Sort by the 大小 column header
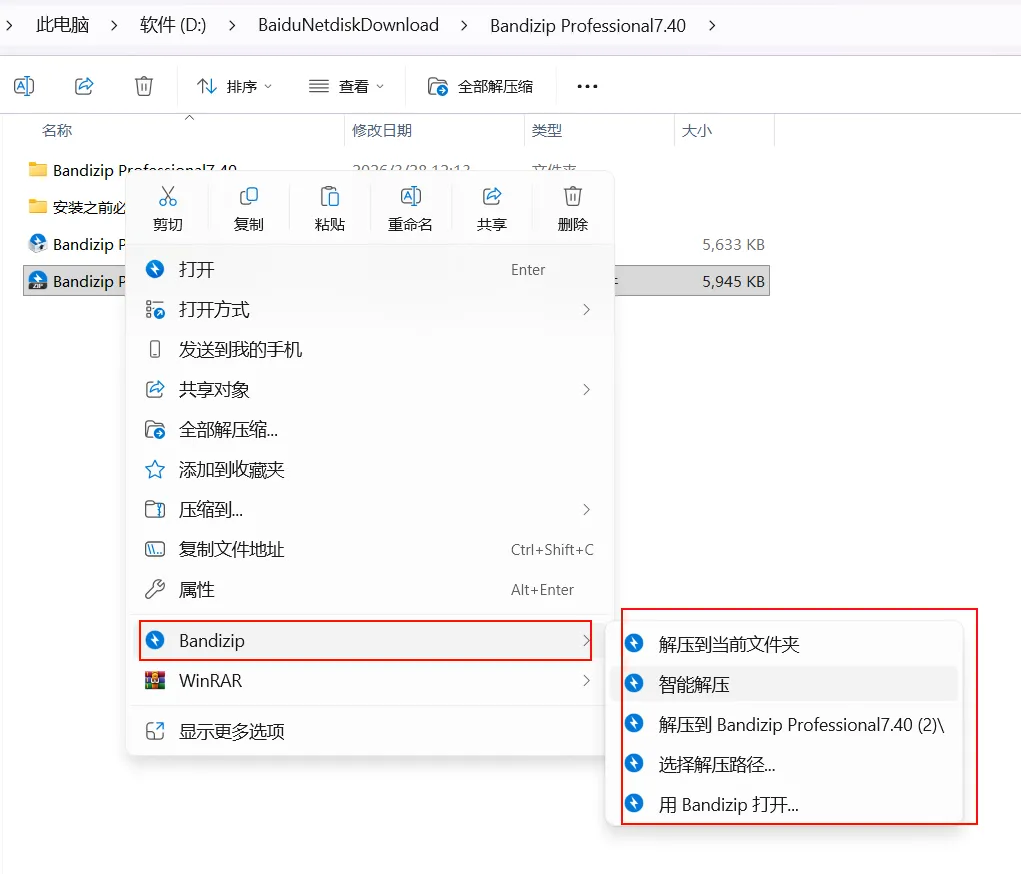This screenshot has width=1021, height=874. coord(697,131)
